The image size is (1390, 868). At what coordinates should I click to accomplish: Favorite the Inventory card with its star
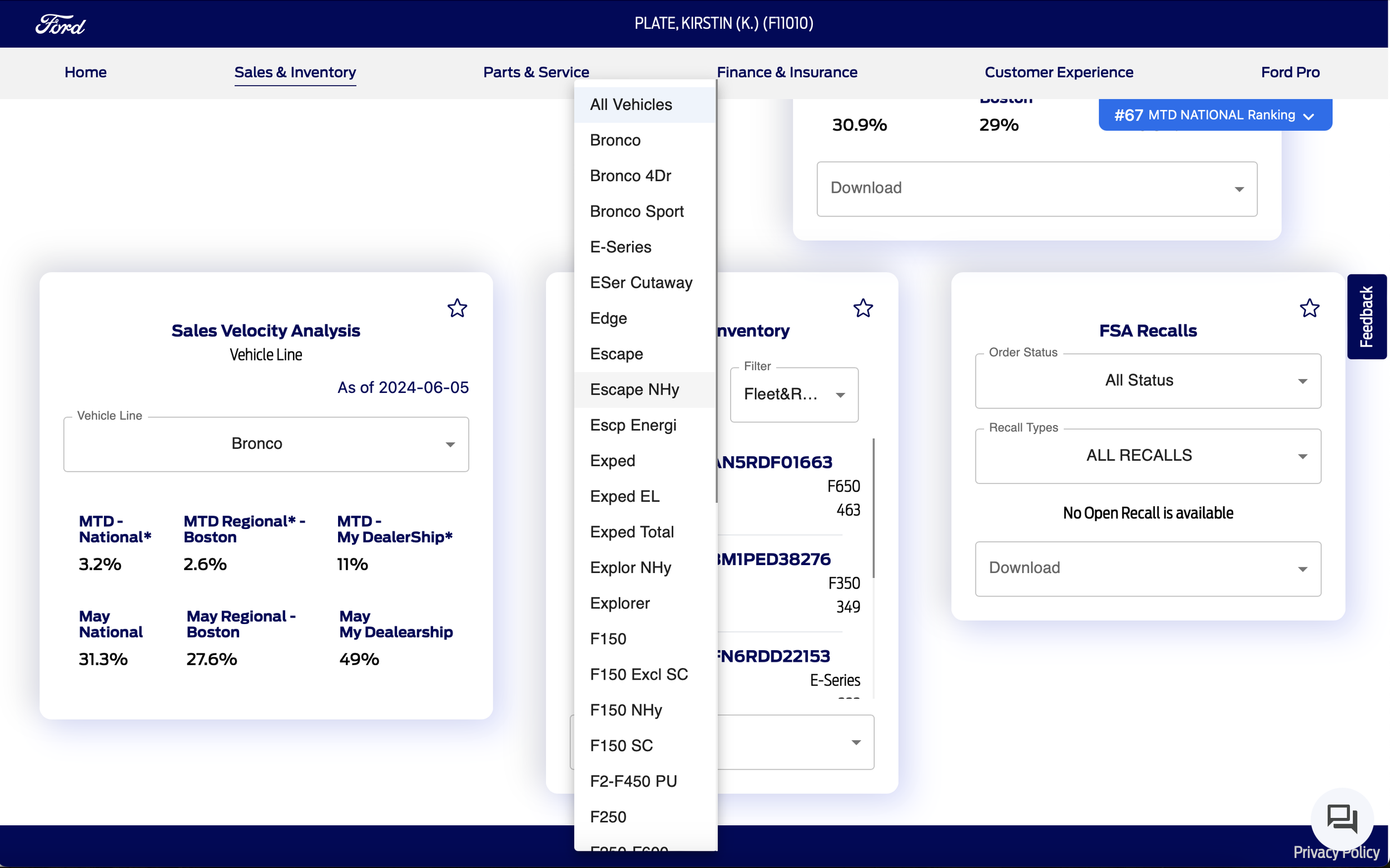[x=863, y=308]
